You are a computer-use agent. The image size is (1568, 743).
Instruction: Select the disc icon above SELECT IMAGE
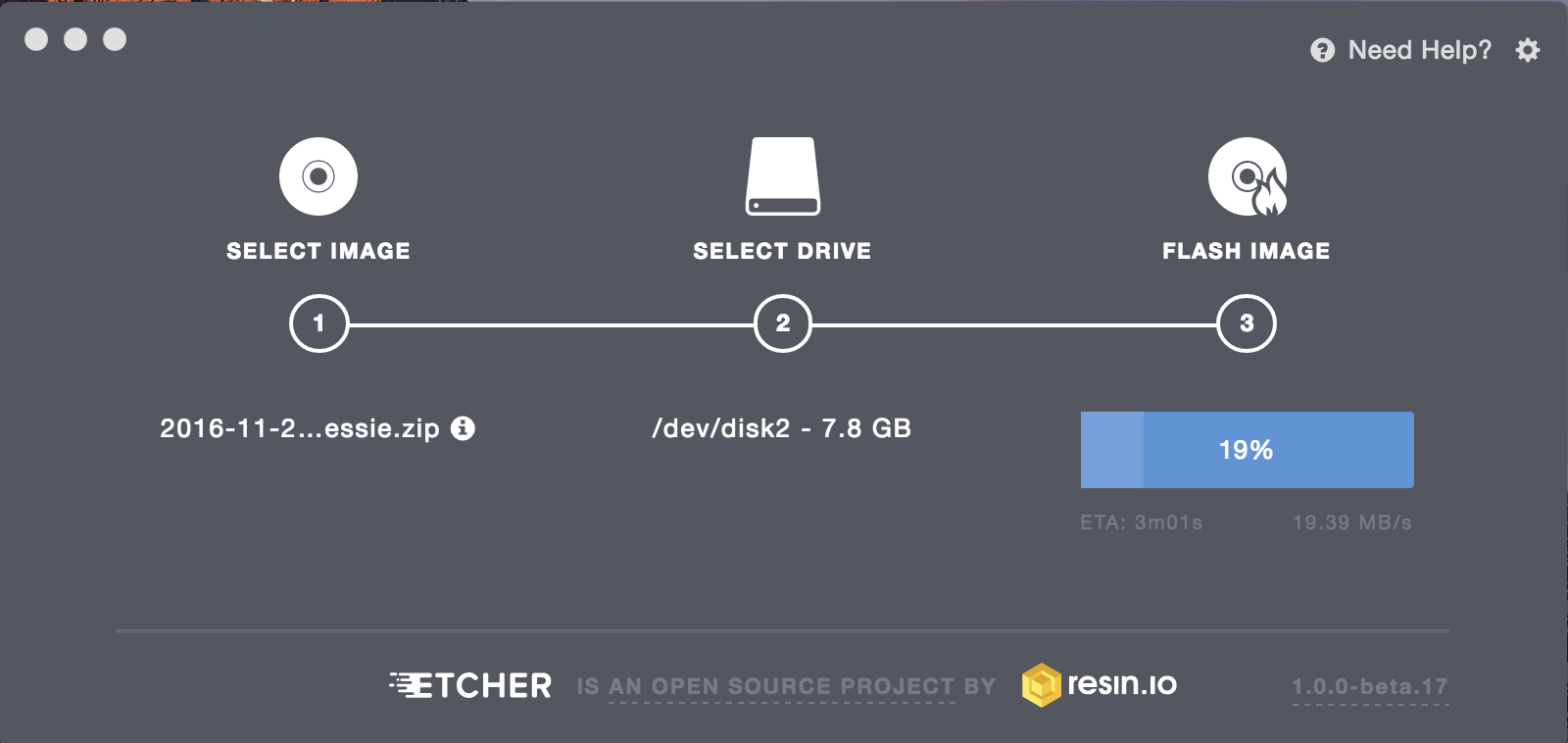pyautogui.click(x=318, y=176)
